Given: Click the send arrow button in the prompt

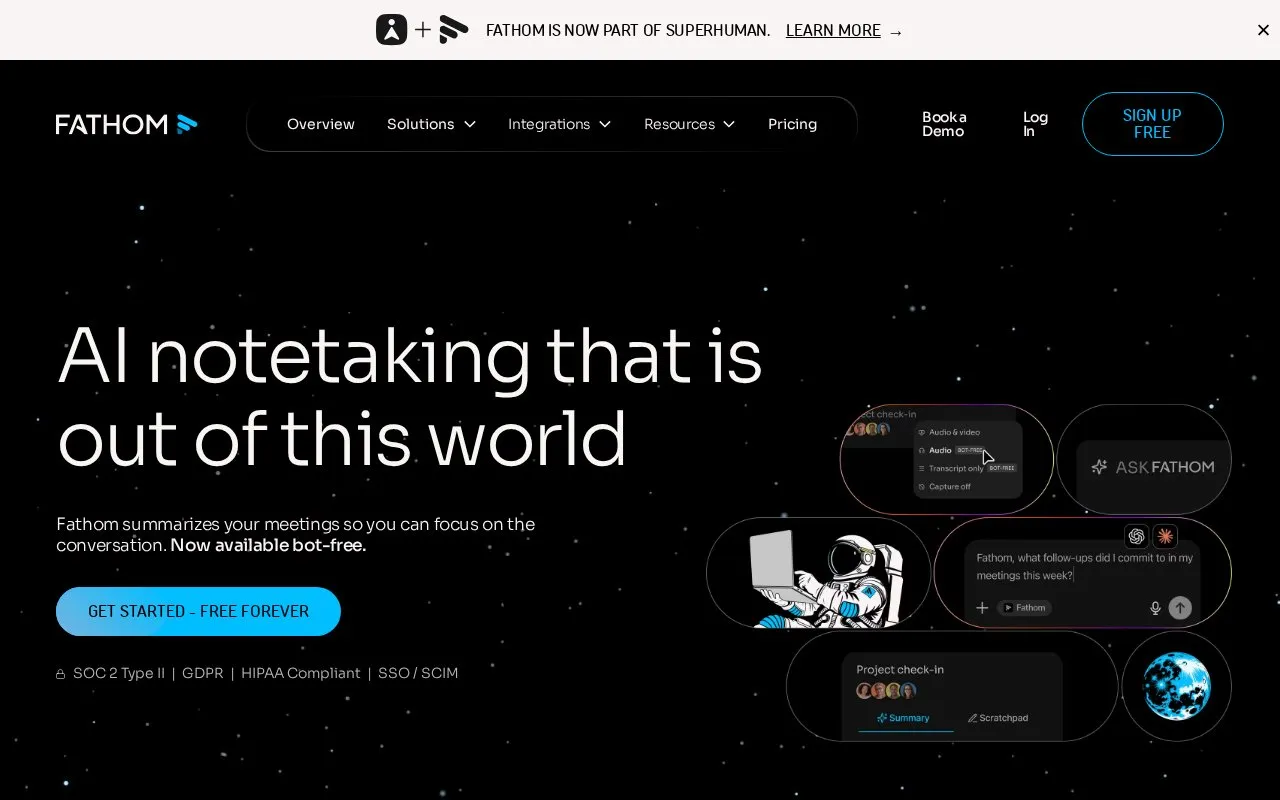Looking at the screenshot, I should click(1180, 608).
